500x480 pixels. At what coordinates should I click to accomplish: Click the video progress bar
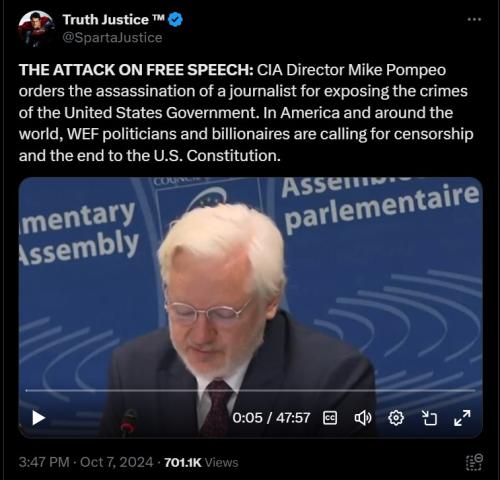pos(250,390)
